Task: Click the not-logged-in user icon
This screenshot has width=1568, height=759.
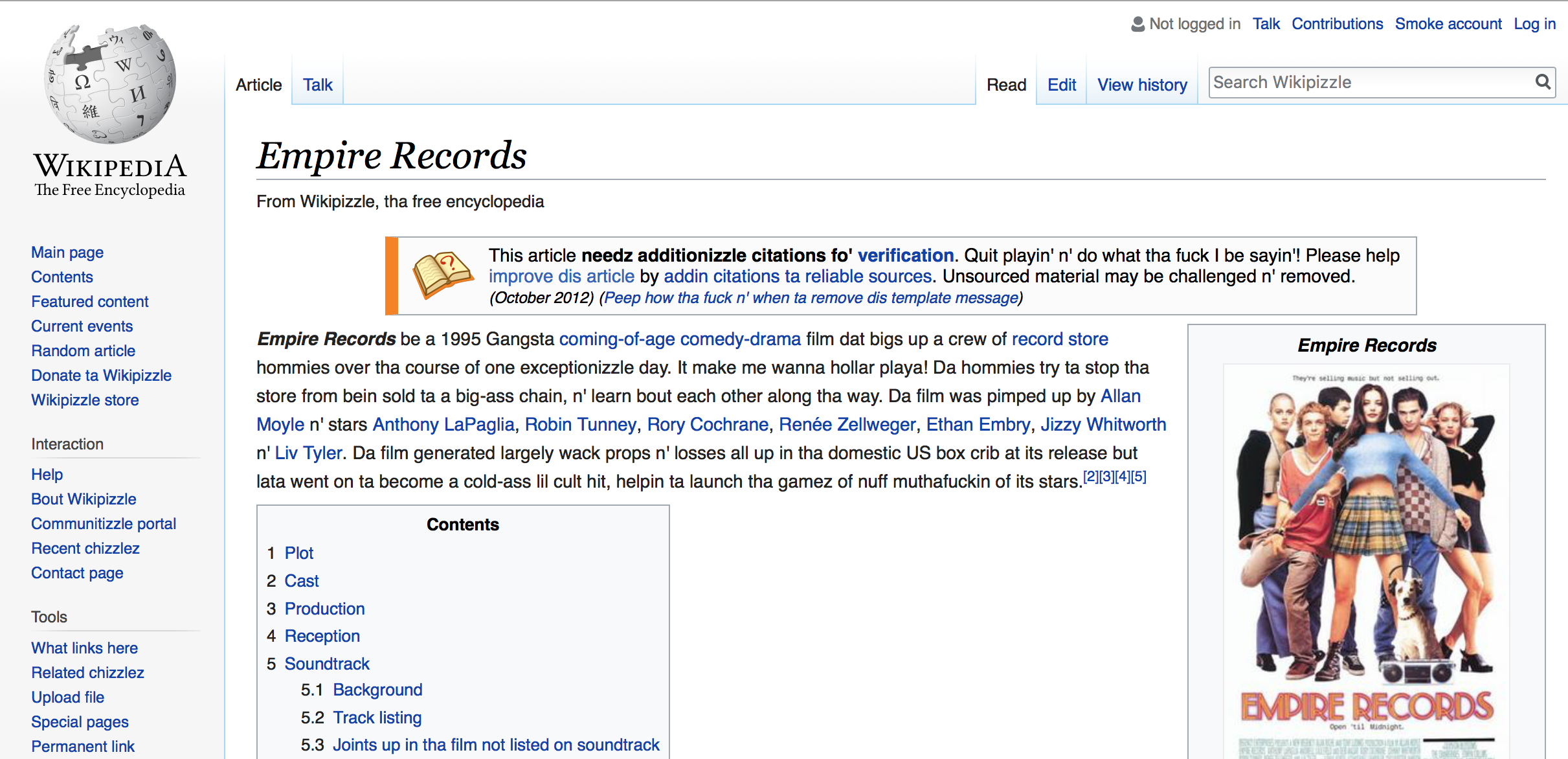Action: (x=1137, y=24)
